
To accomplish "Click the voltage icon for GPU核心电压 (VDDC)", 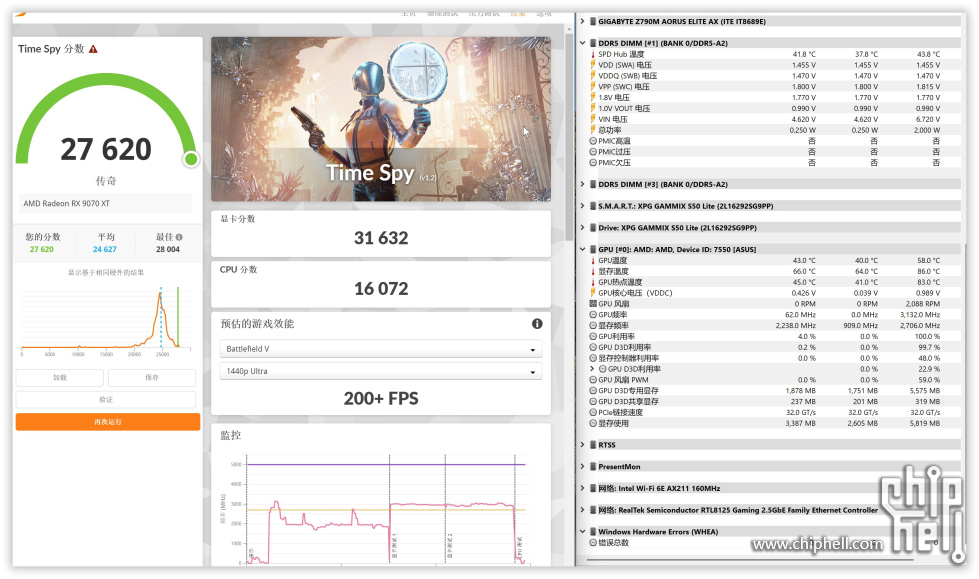I will [593, 293].
